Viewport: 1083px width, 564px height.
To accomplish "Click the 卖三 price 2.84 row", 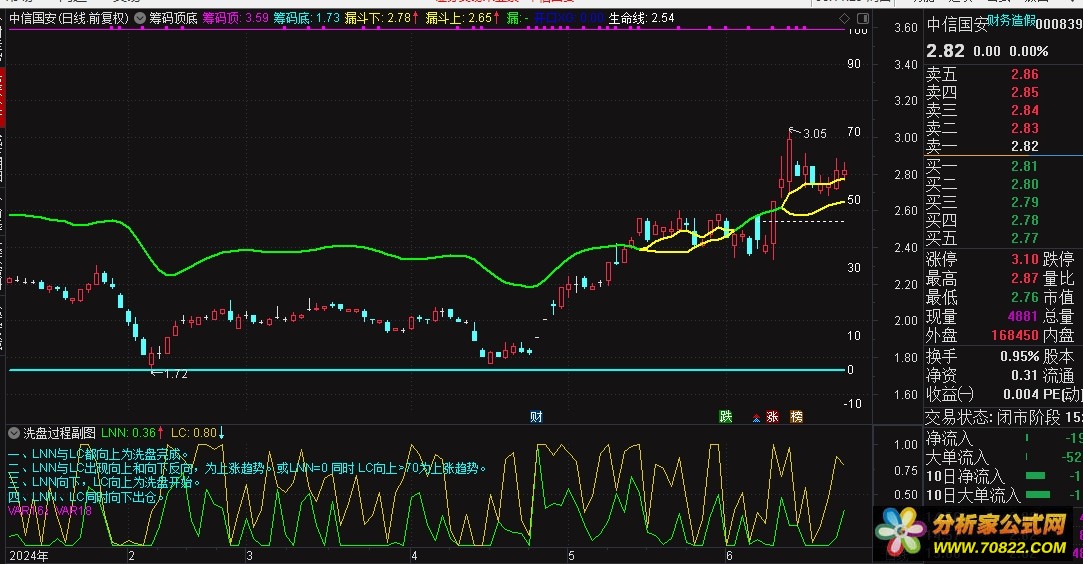I will point(982,110).
